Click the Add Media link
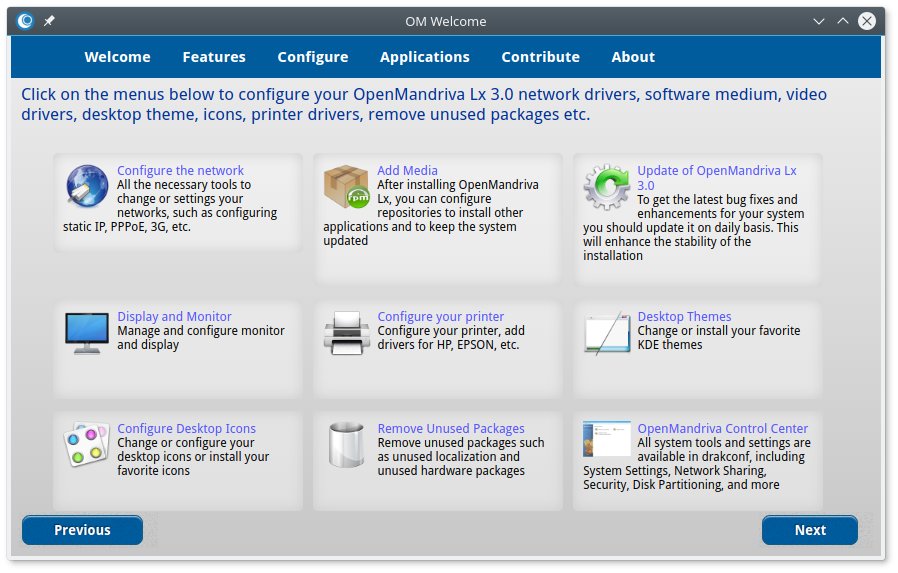The width and height of the screenshot is (898, 573). click(x=407, y=171)
